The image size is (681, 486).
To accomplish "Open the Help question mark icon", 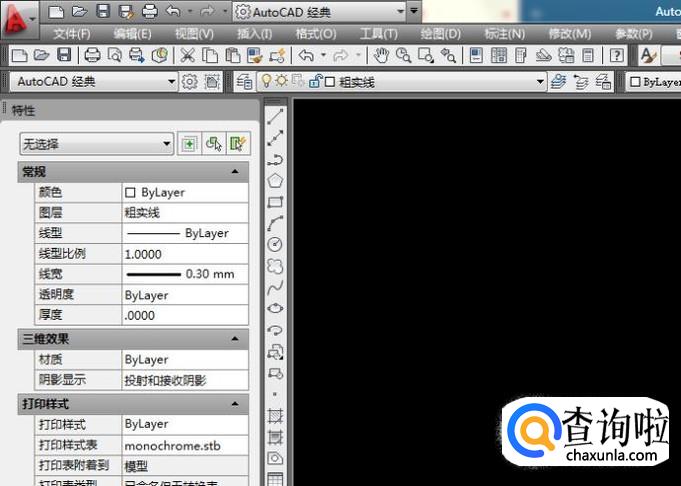I will point(617,55).
